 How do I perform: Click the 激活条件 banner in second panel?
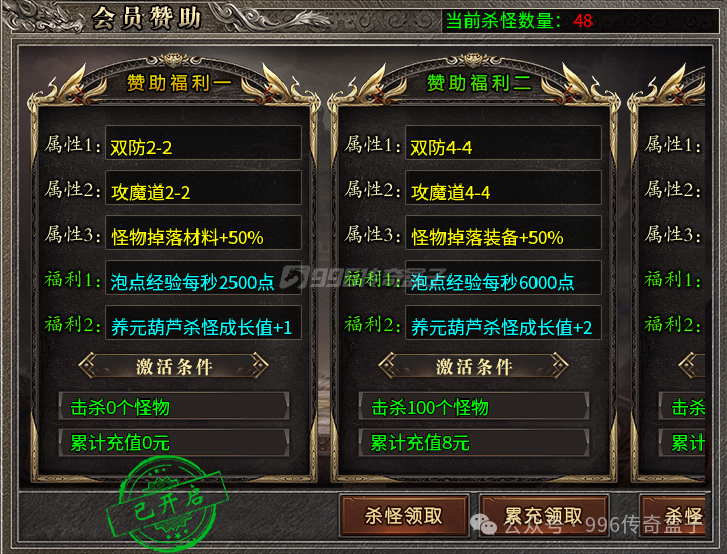point(474,366)
